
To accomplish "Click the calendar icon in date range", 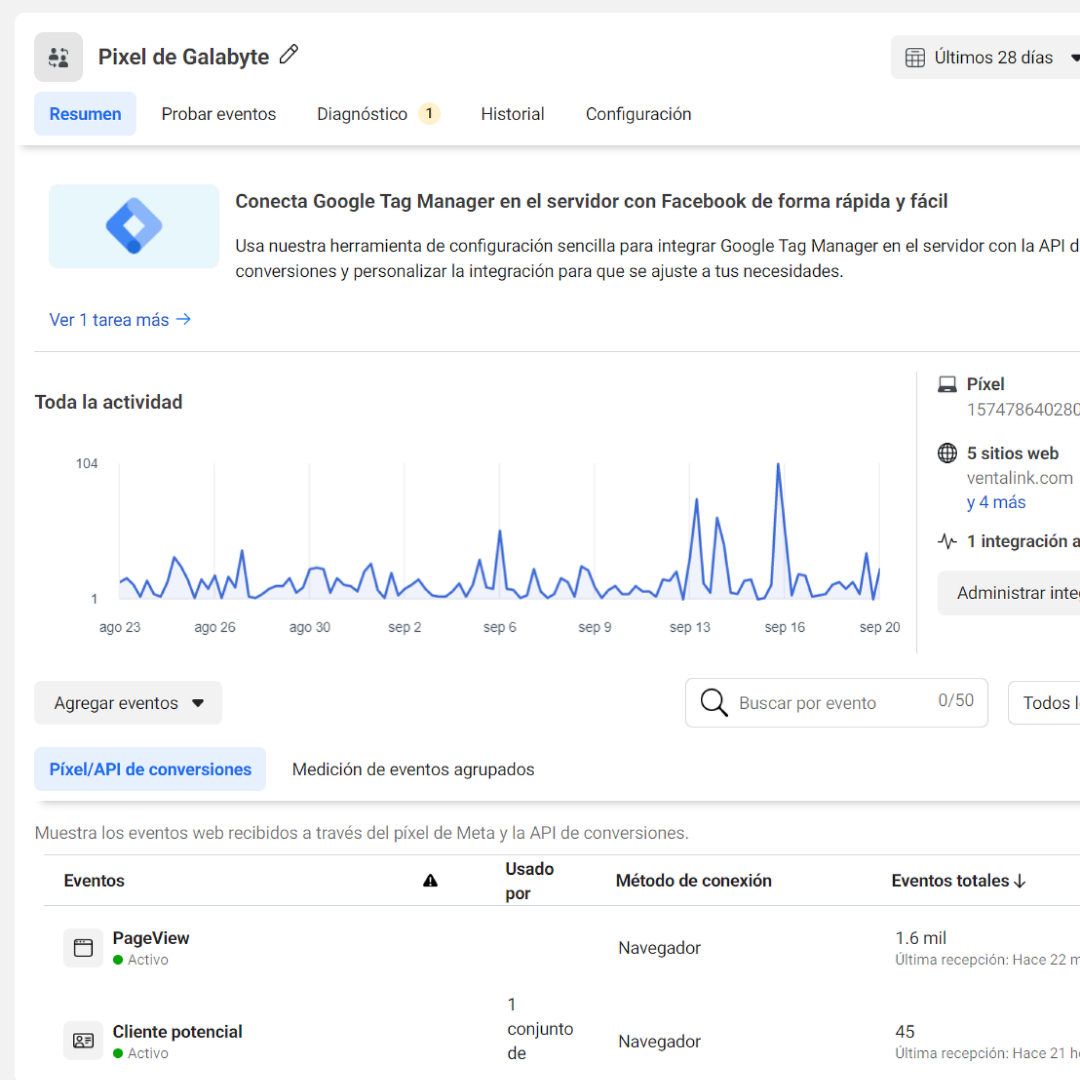I will (x=915, y=58).
